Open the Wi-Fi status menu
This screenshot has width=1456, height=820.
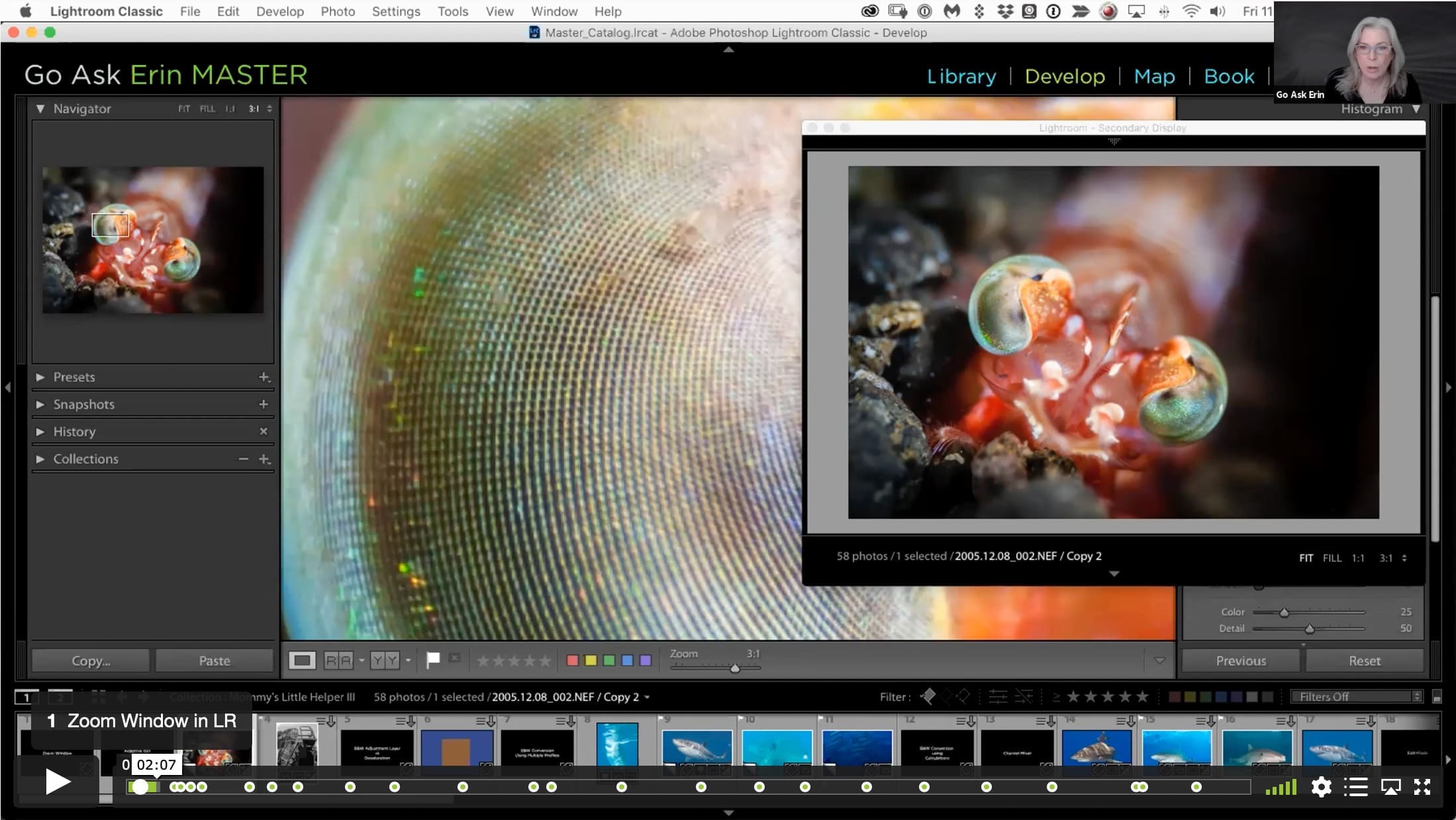click(x=1191, y=11)
